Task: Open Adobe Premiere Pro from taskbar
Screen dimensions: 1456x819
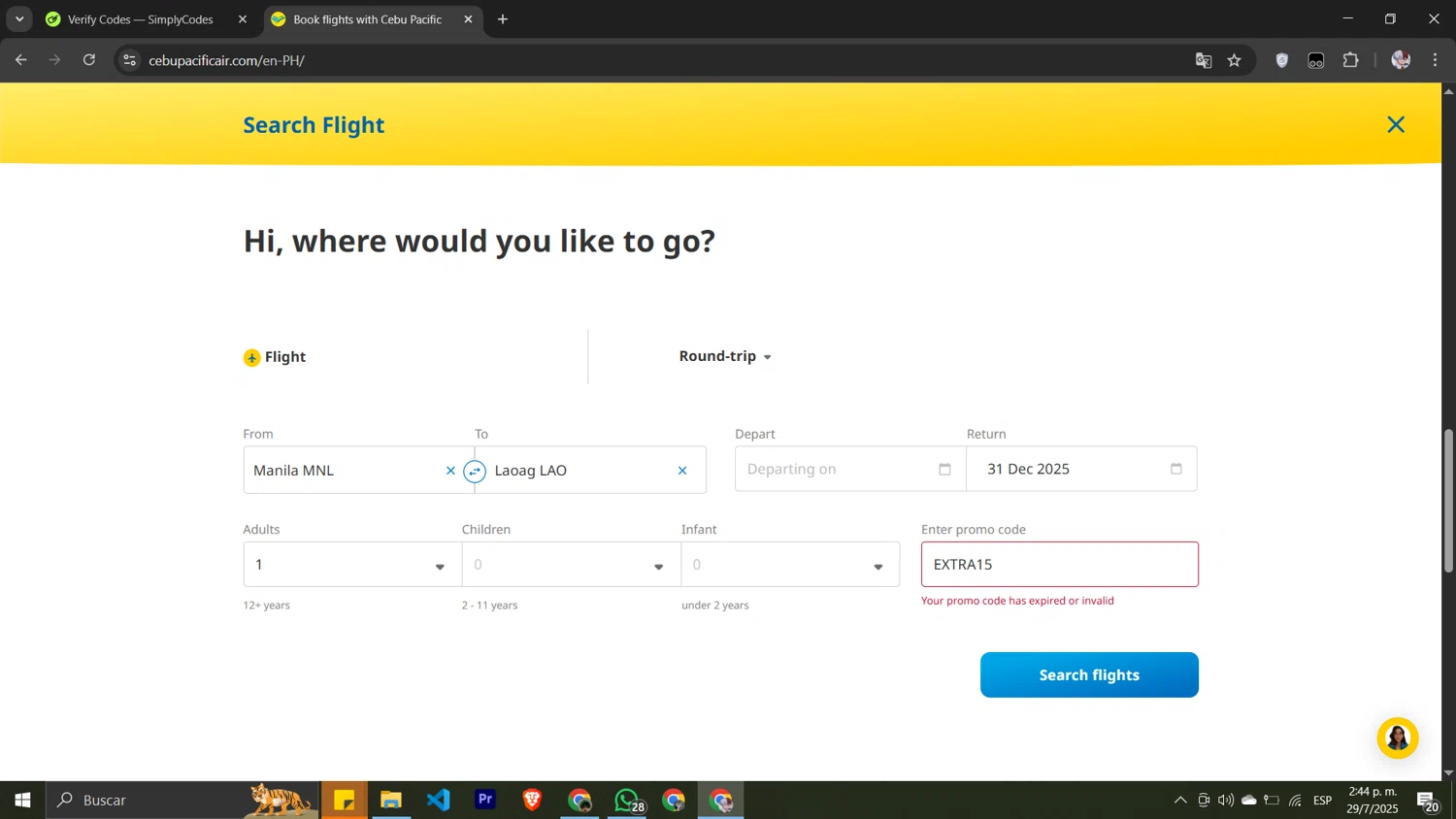Action: tap(485, 801)
